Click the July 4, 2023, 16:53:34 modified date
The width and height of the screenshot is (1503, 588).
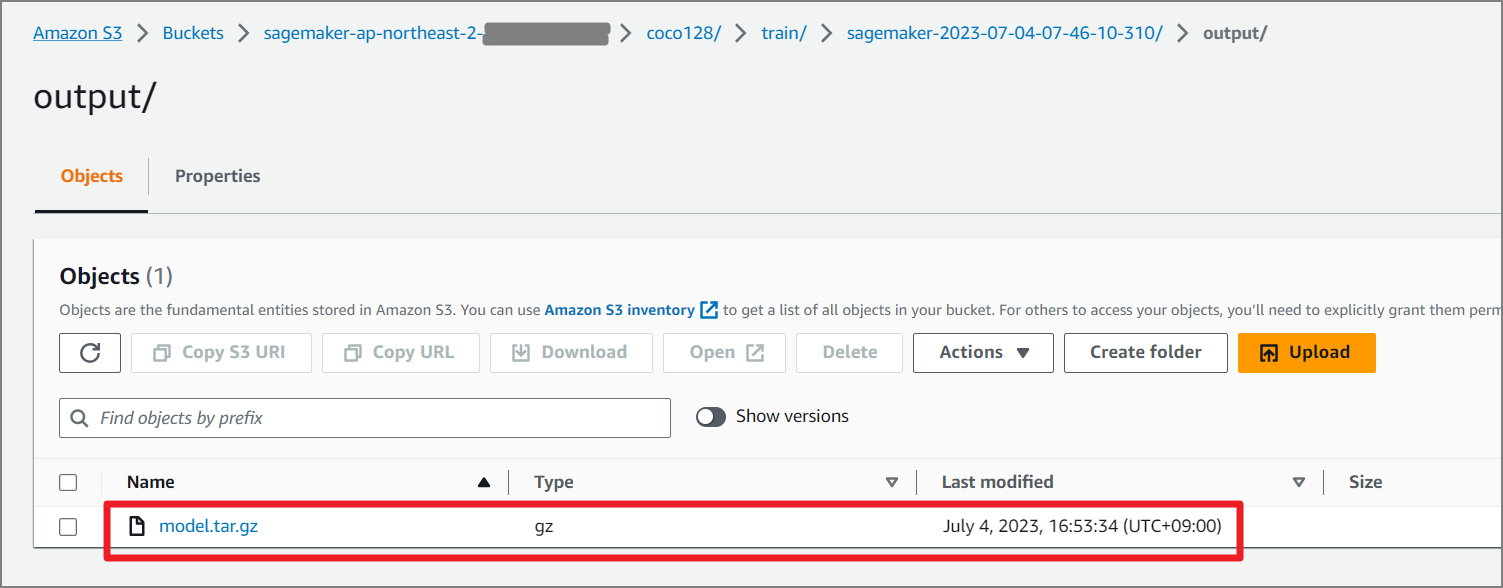pyautogui.click(x=1082, y=526)
